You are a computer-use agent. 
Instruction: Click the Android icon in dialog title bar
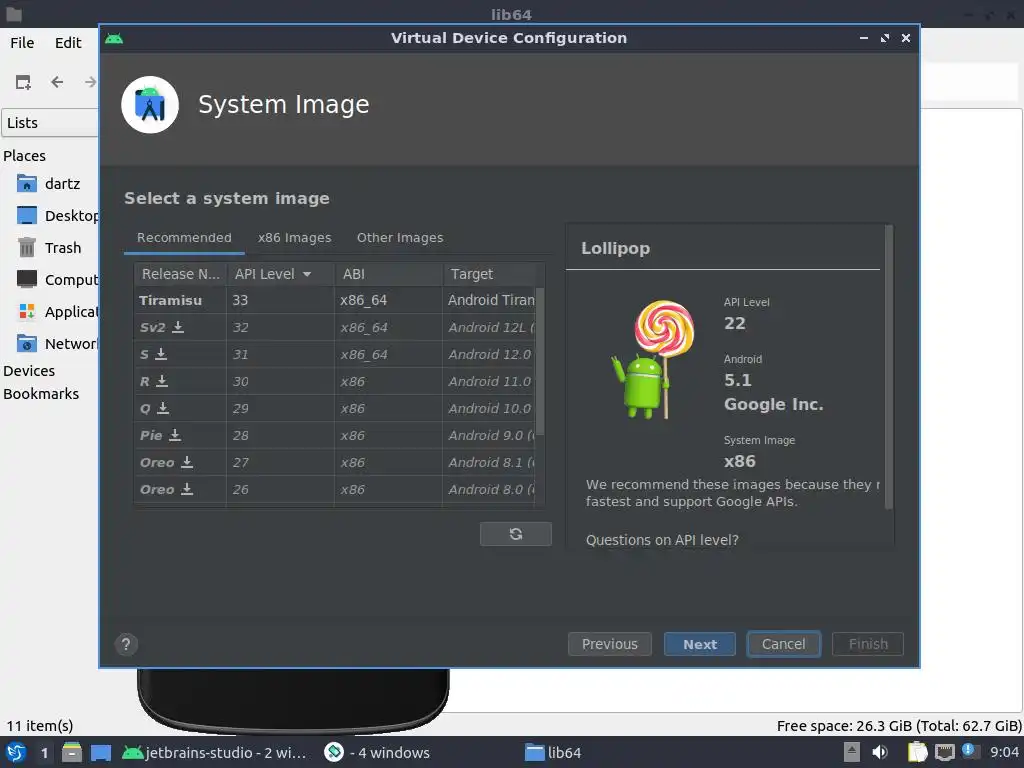pyautogui.click(x=114, y=39)
